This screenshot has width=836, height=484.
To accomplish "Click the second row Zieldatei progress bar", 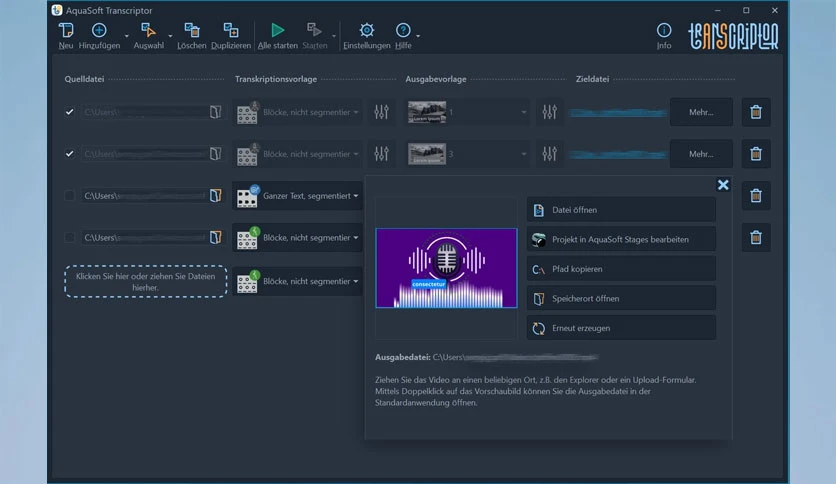I will coord(617,154).
